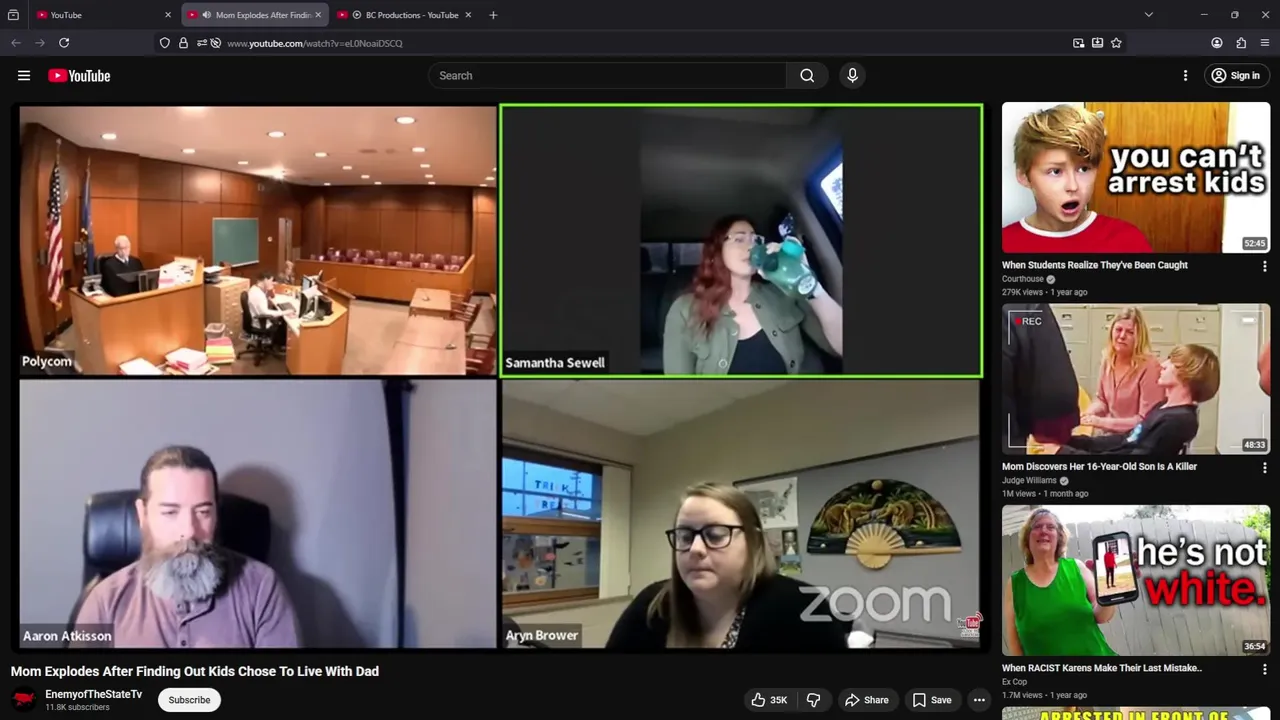Open YouTube settings three-dot menu
The height and width of the screenshot is (720, 1280).
(x=1185, y=75)
